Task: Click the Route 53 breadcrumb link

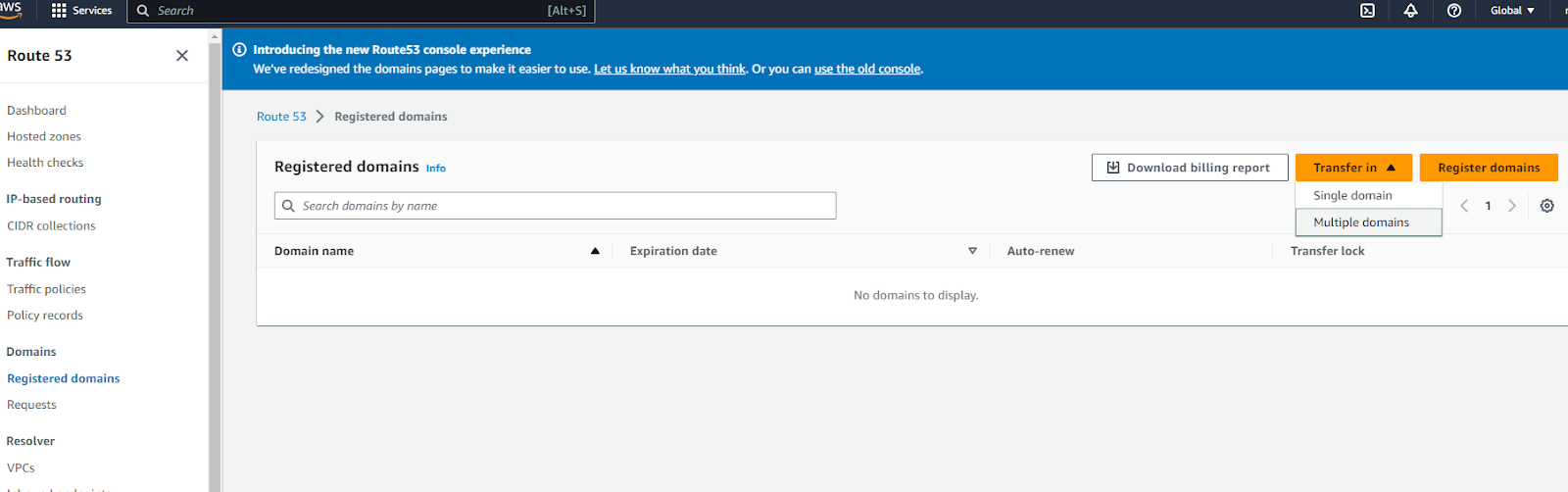Action: point(281,117)
